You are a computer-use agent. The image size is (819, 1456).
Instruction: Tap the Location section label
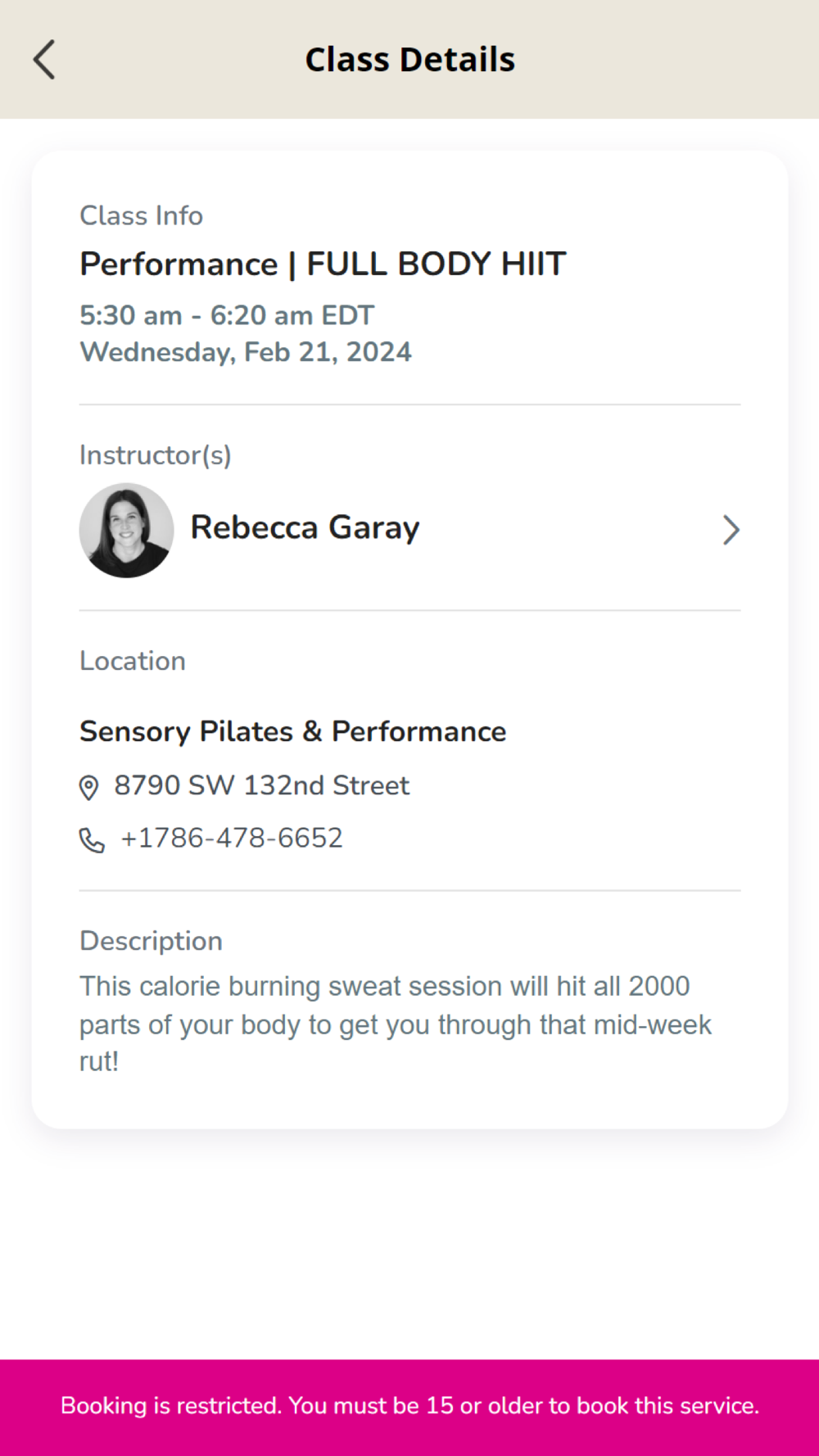tap(133, 662)
